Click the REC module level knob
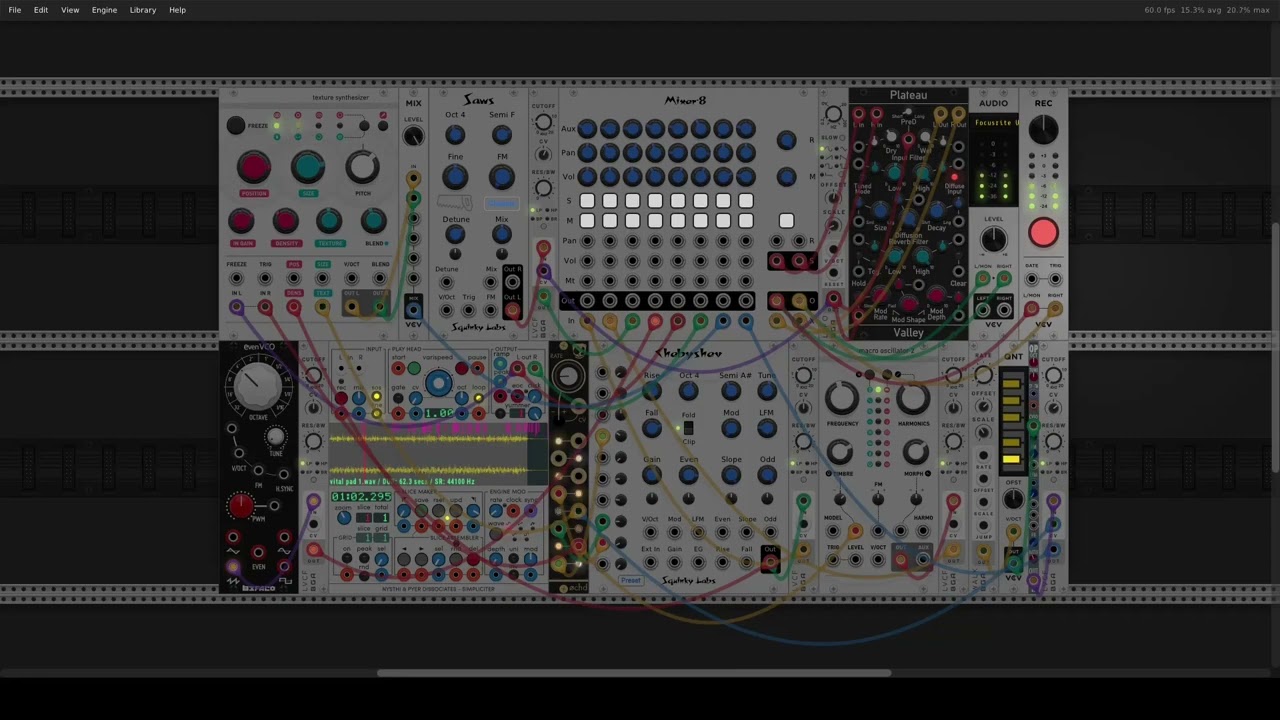 1043,128
